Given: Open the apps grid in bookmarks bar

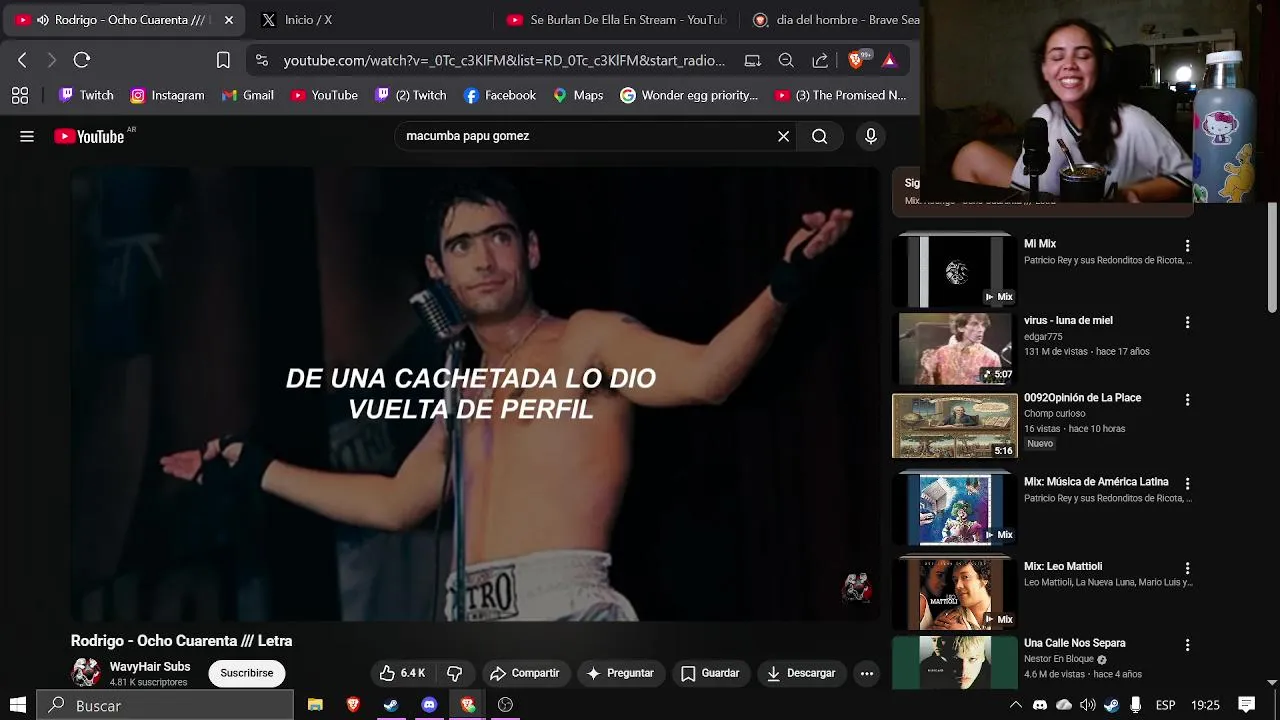Looking at the screenshot, I should pos(20,95).
